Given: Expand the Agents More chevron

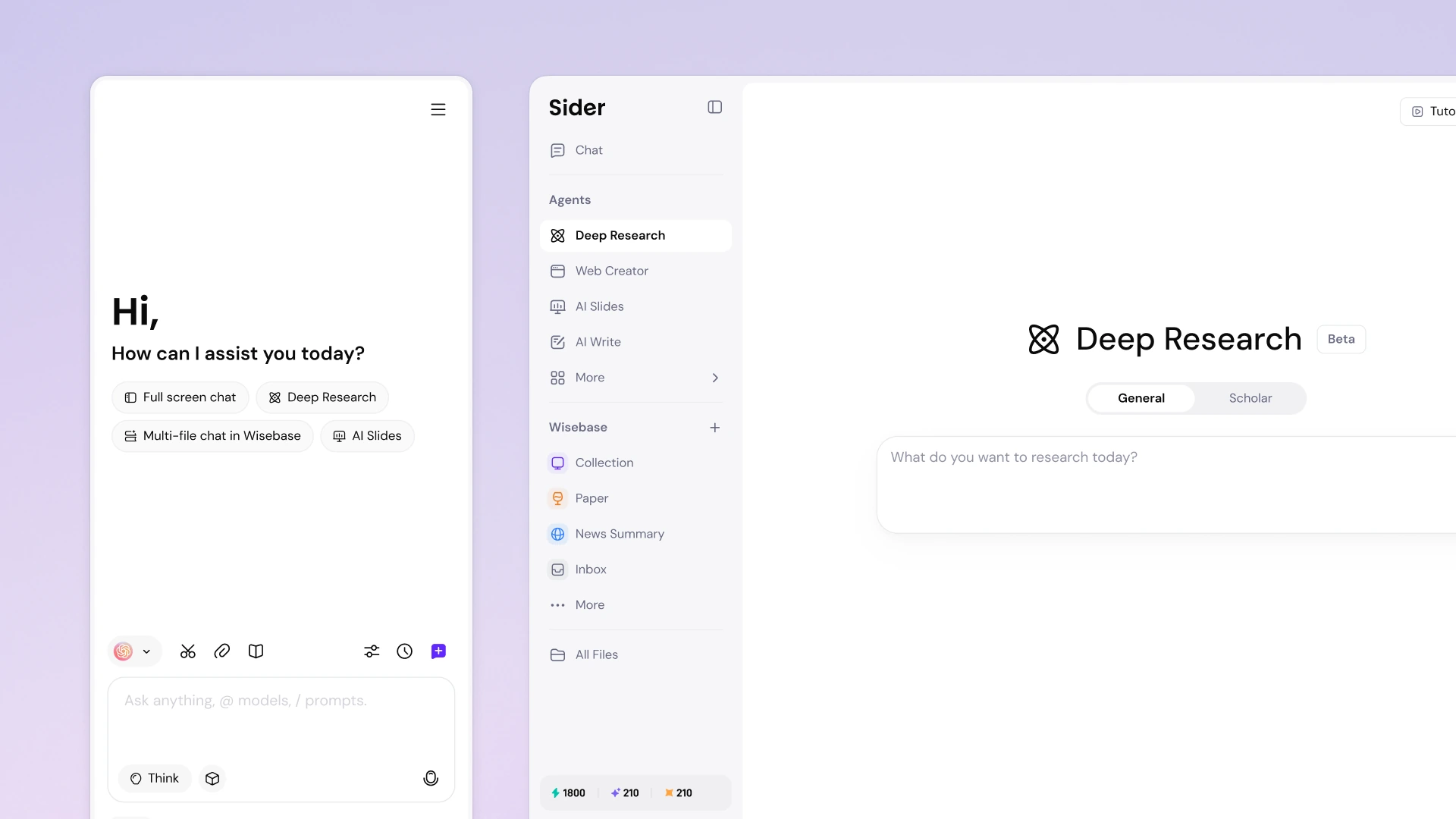Looking at the screenshot, I should pos(715,378).
